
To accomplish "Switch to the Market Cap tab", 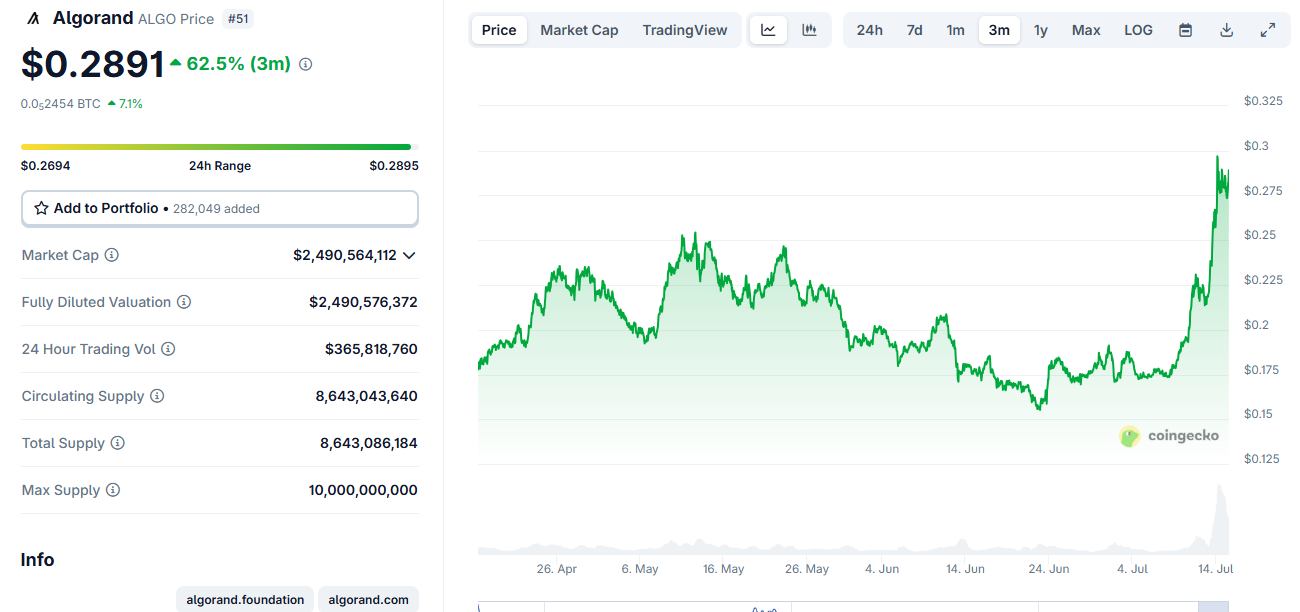I will (x=579, y=30).
